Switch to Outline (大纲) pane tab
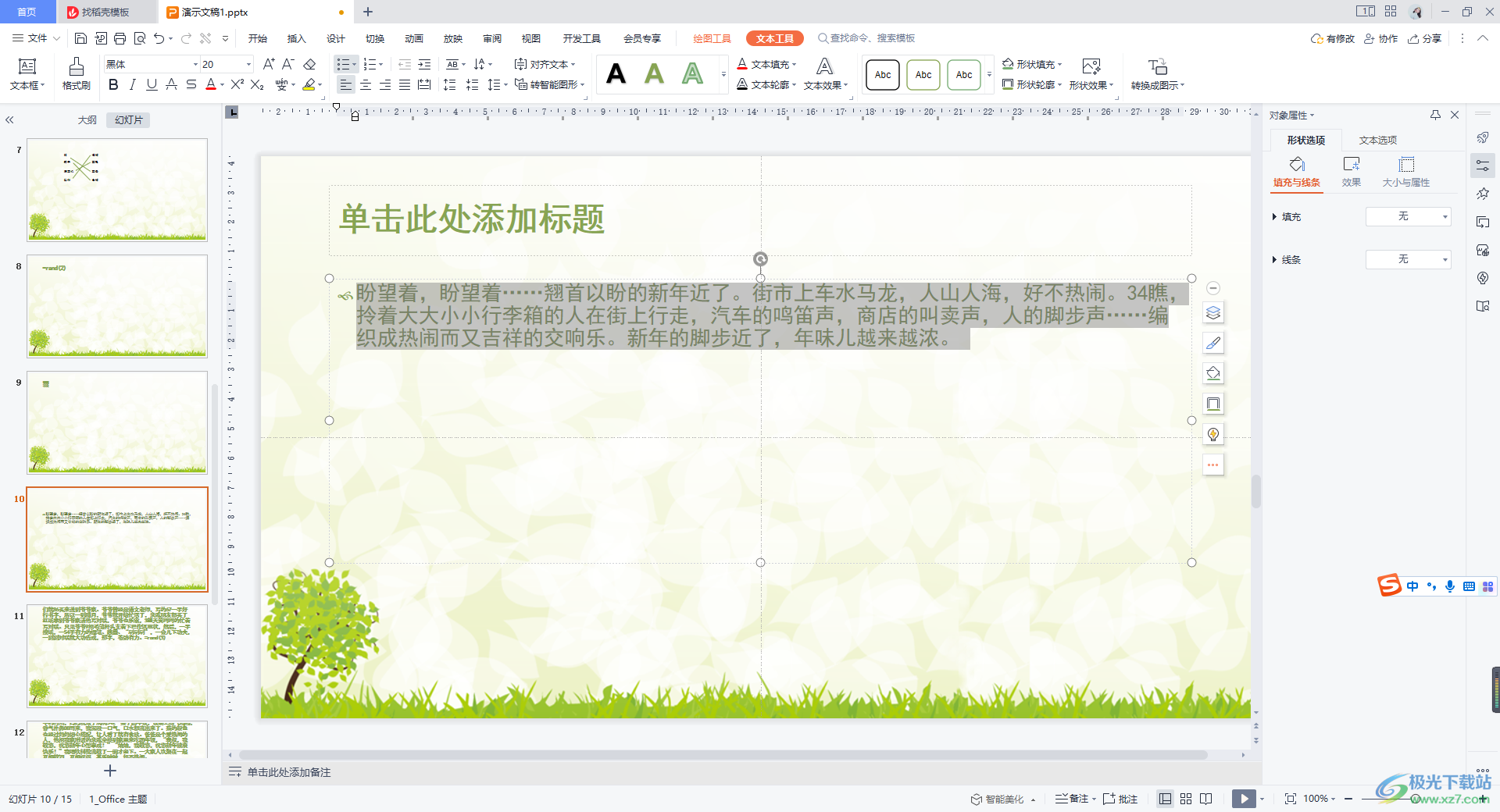Image resolution: width=1500 pixels, height=812 pixels. (x=87, y=119)
